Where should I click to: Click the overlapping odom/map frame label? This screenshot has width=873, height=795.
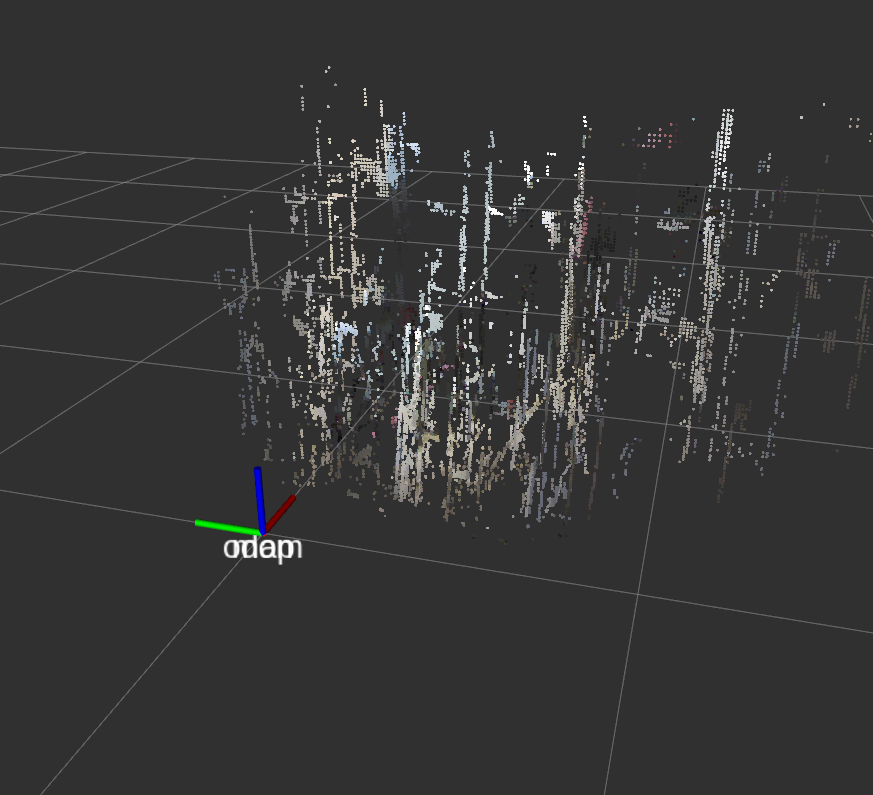click(x=262, y=549)
